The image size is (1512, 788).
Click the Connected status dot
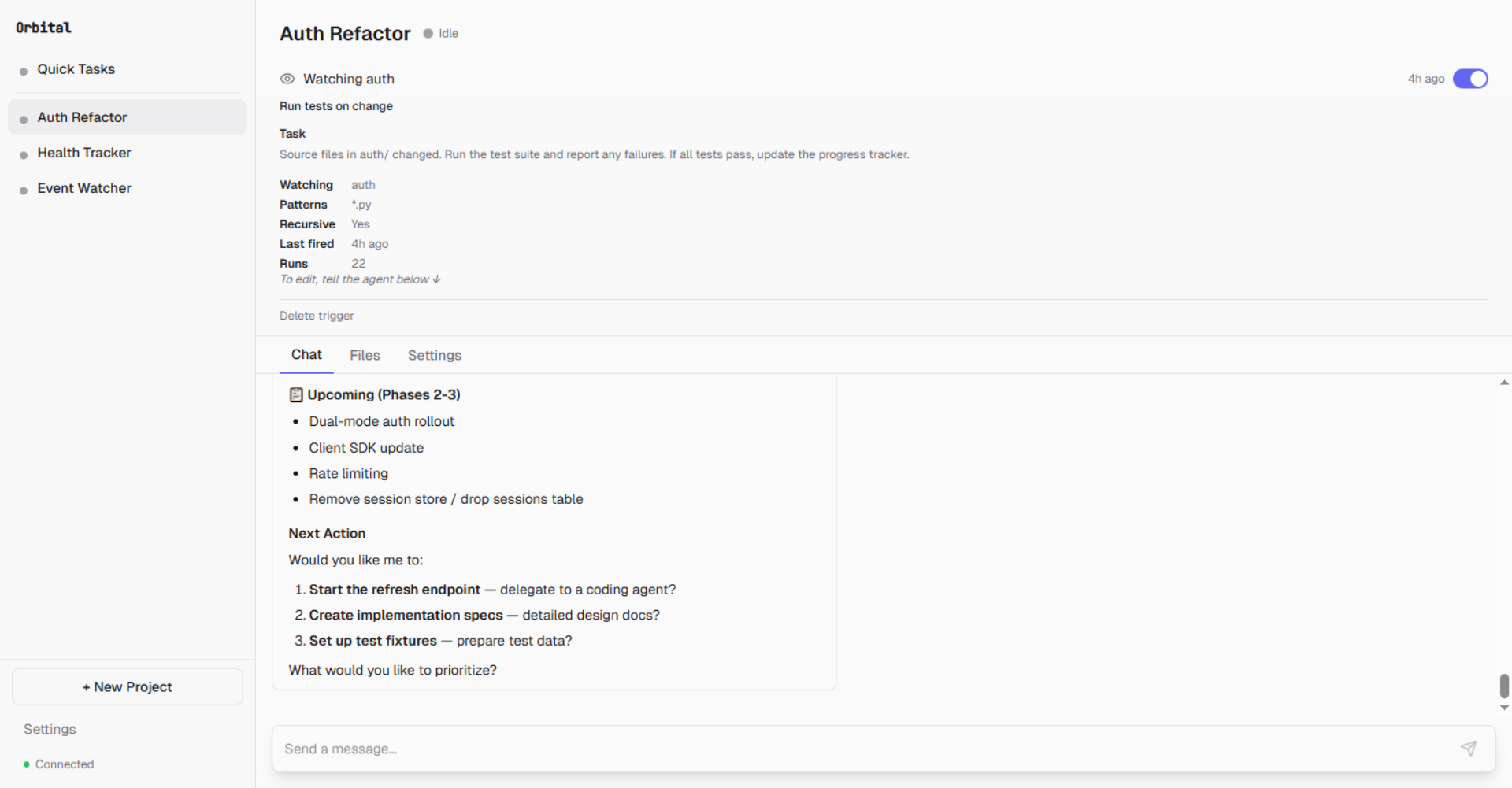[x=25, y=764]
